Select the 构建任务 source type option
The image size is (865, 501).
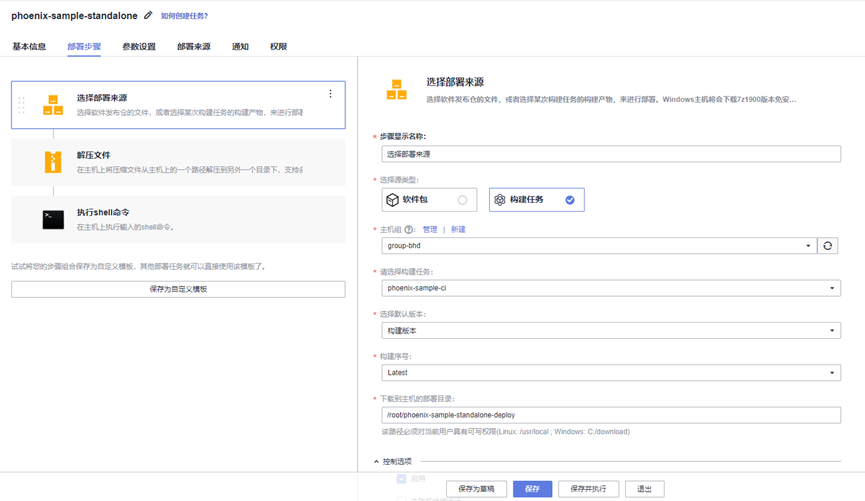point(536,200)
